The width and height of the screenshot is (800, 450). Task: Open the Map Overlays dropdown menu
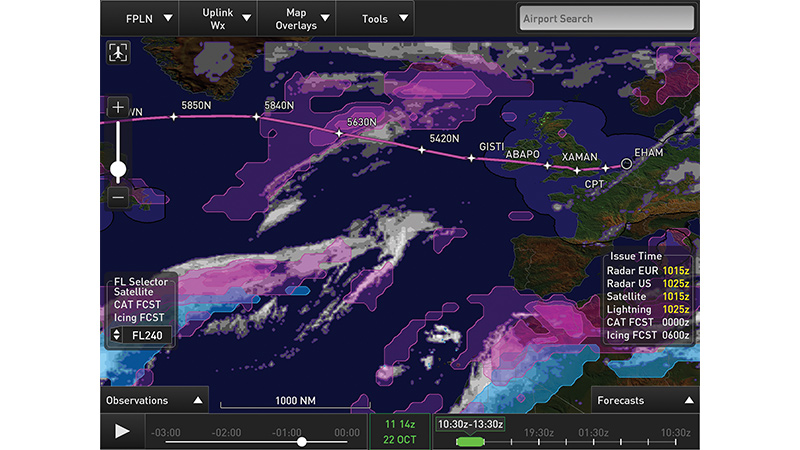point(296,18)
